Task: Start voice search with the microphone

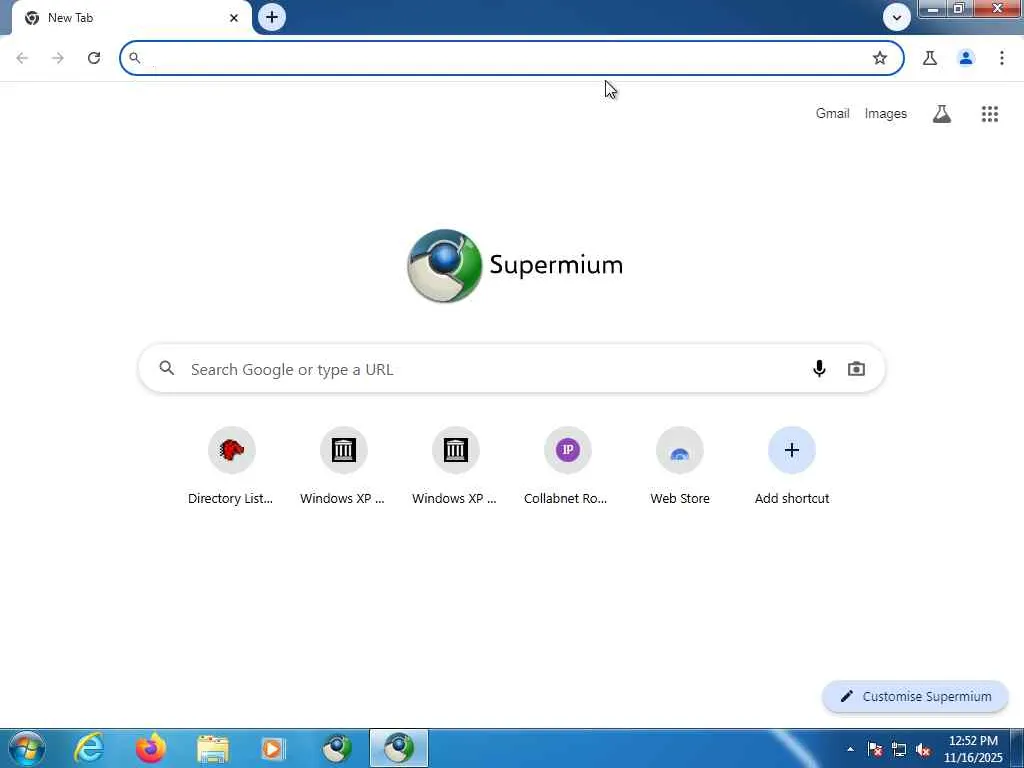Action: 819,369
